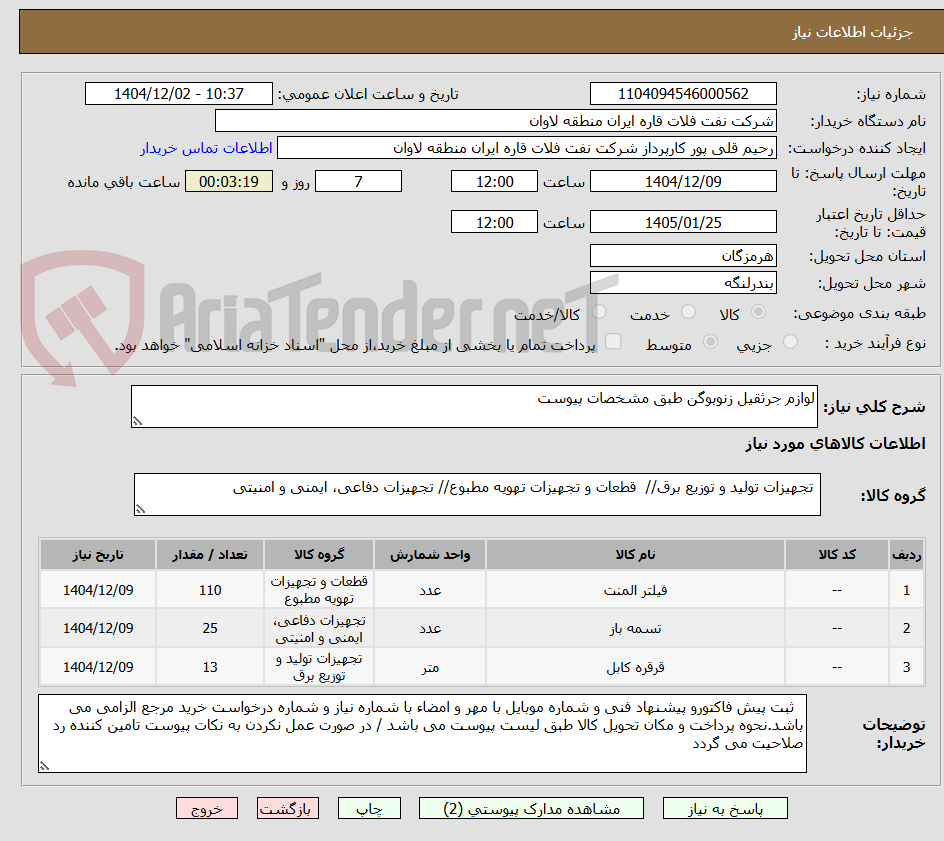
Task: Click the بازگشت back button
Action: (288, 808)
